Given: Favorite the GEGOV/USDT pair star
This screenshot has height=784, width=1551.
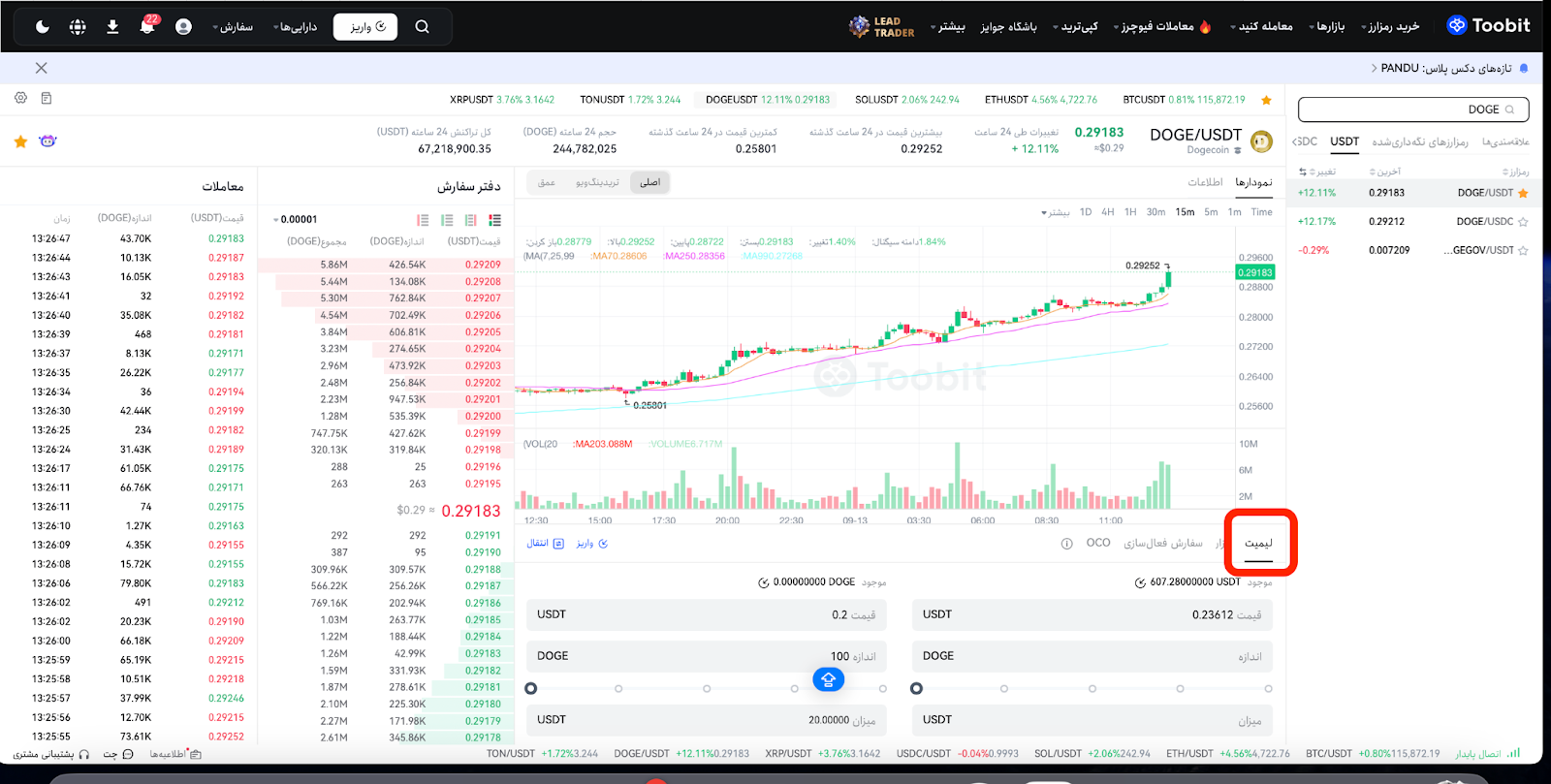Looking at the screenshot, I should point(1523,251).
